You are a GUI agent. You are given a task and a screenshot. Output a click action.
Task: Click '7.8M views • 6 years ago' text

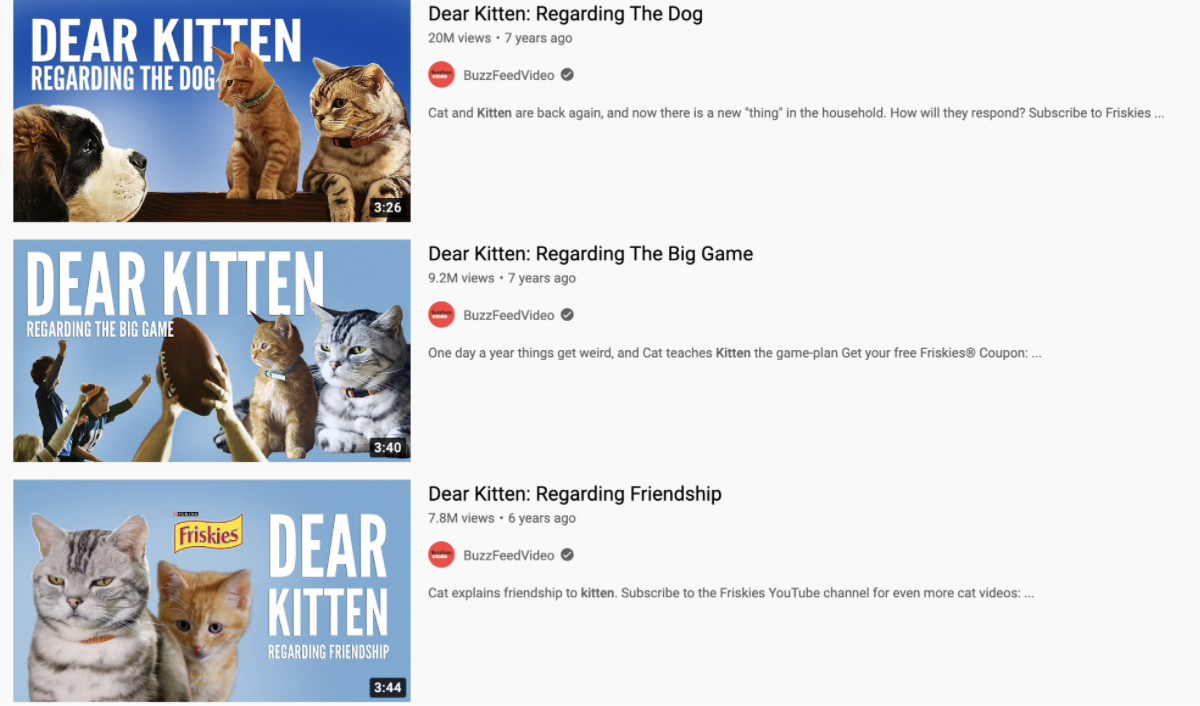point(502,518)
